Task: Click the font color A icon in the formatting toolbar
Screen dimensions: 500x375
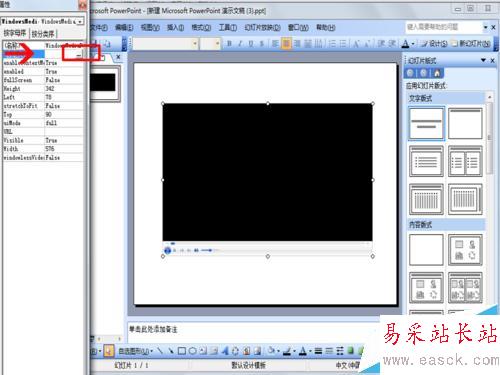Action: (x=405, y=44)
